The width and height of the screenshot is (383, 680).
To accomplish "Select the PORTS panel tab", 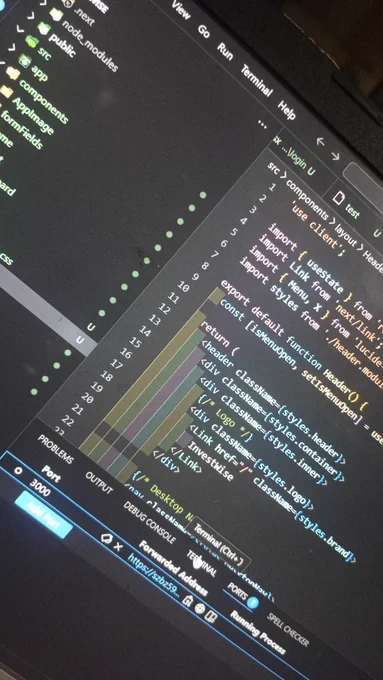I will point(238,591).
